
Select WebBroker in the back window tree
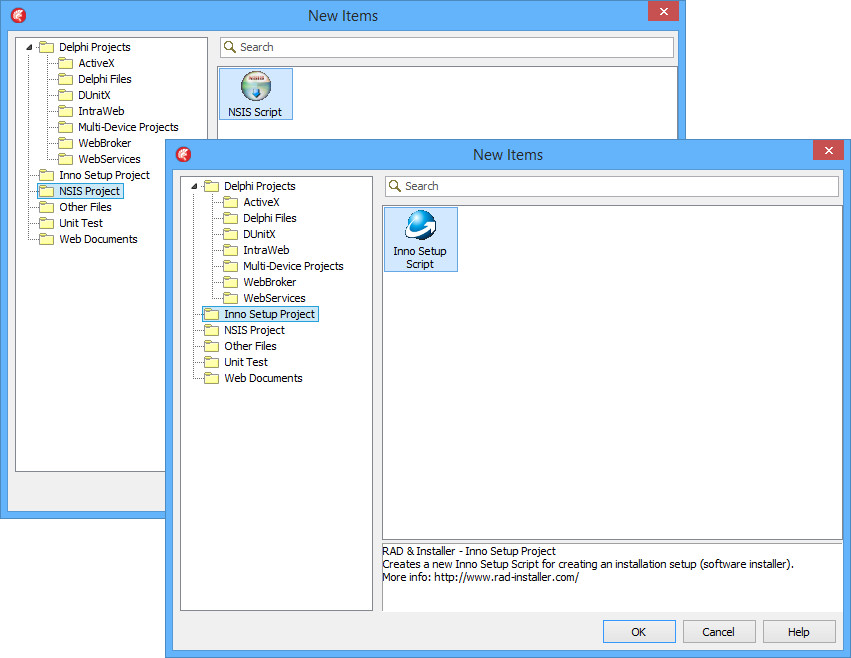tap(105, 143)
